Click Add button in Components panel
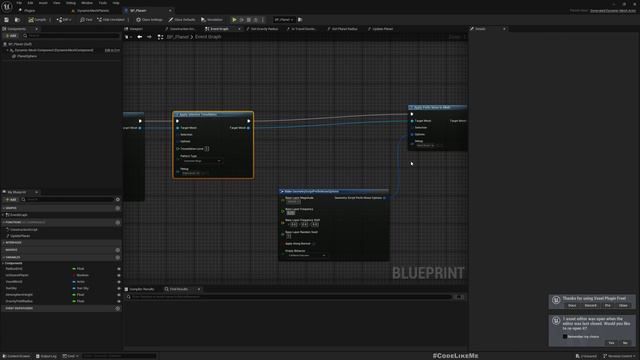The height and width of the screenshot is (360, 640). (11, 36)
